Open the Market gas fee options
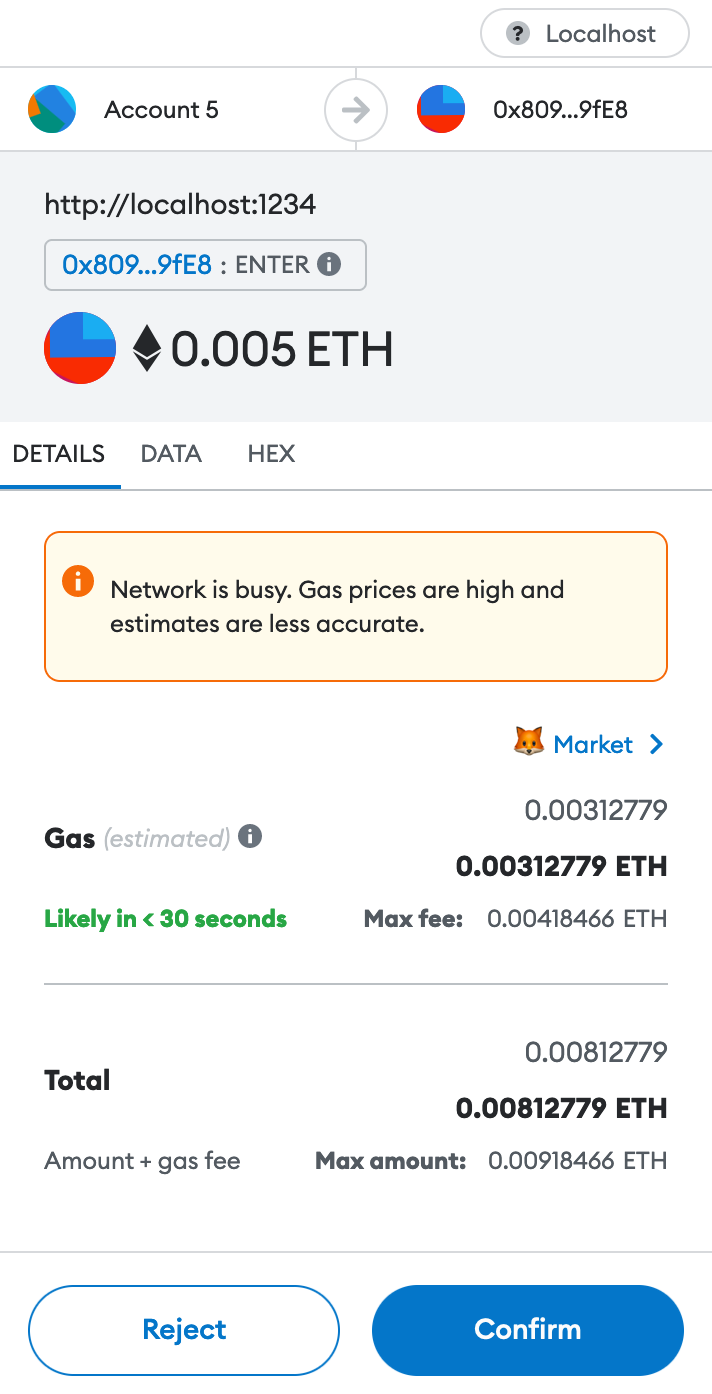 [x=594, y=743]
